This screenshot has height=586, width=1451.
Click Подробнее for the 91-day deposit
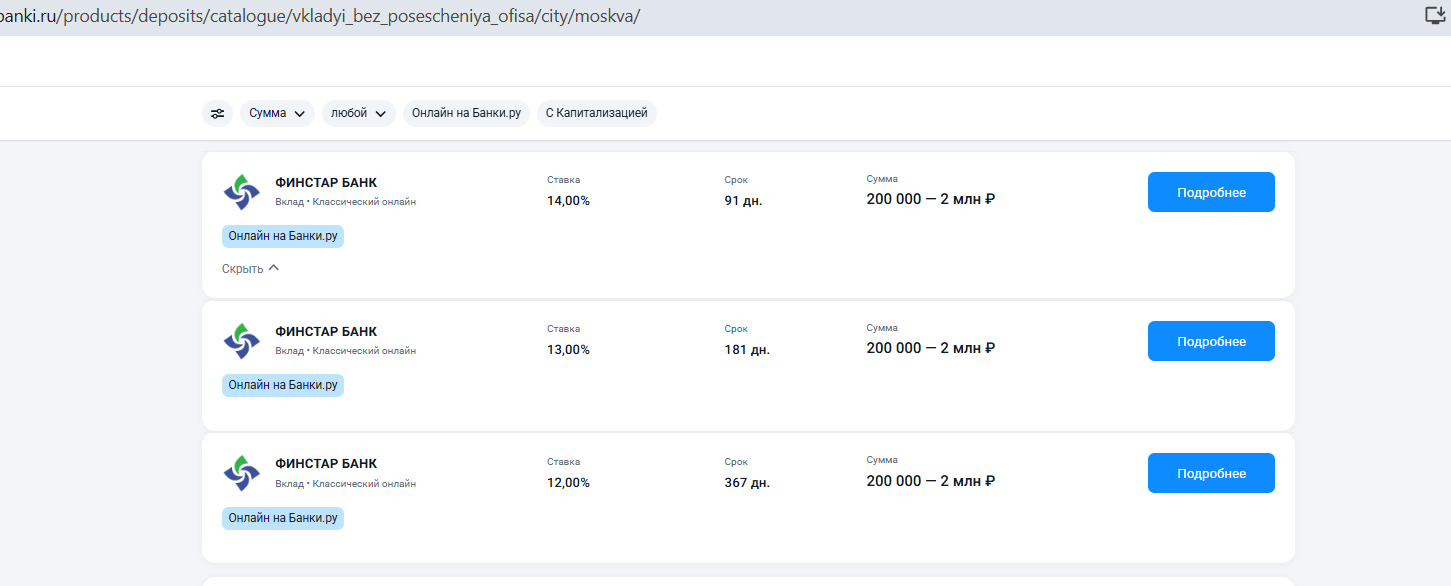[1210, 192]
